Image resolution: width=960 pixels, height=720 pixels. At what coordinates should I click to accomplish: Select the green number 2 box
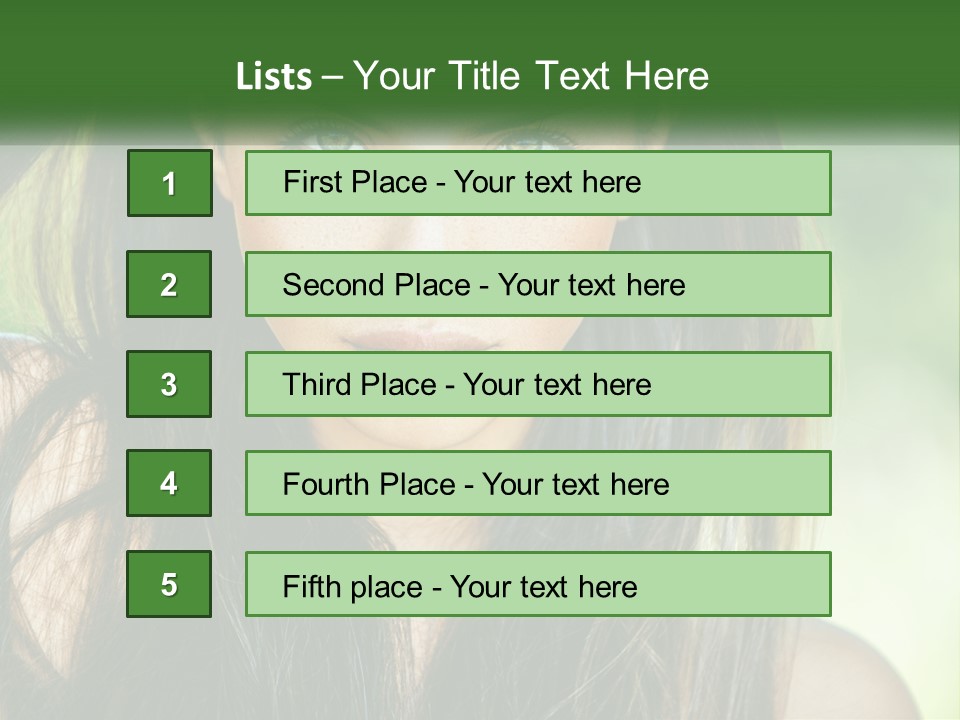169,284
